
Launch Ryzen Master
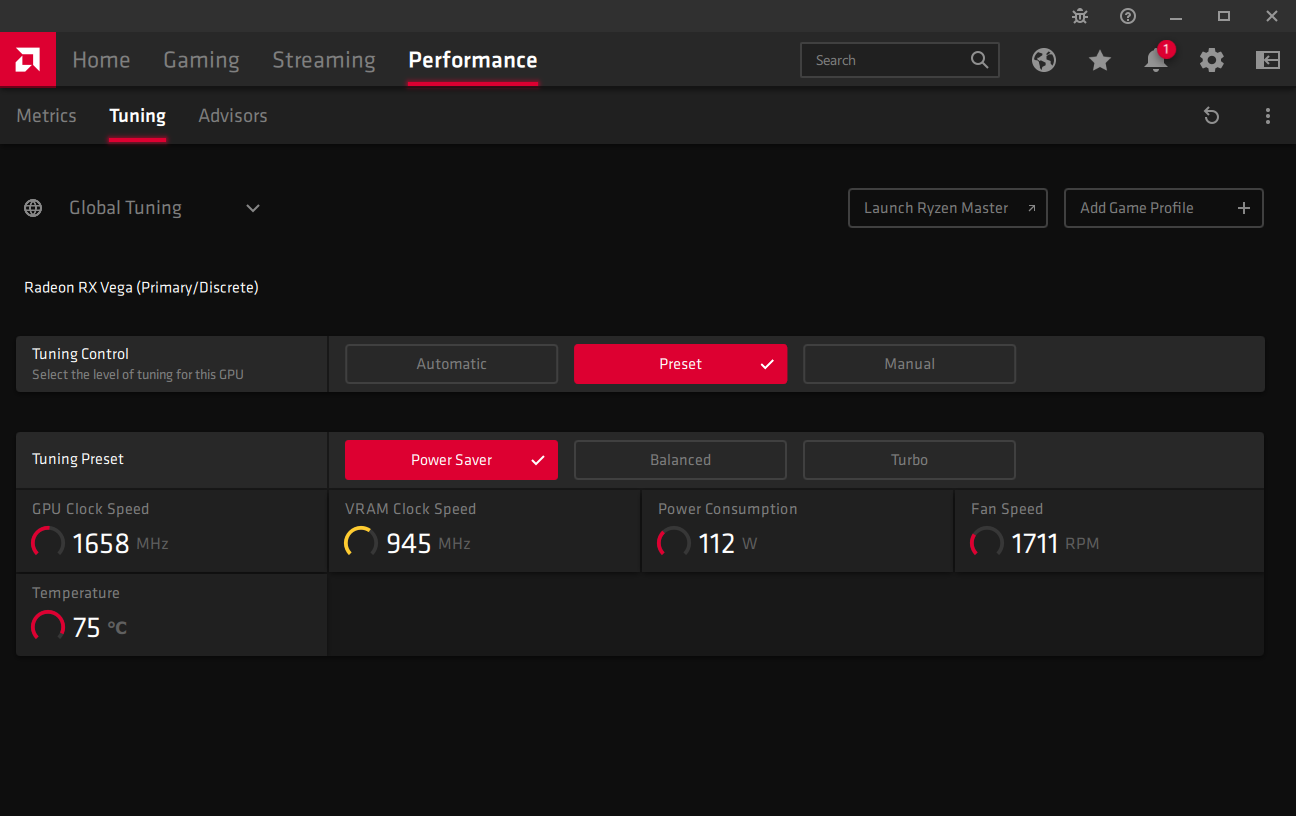[948, 208]
